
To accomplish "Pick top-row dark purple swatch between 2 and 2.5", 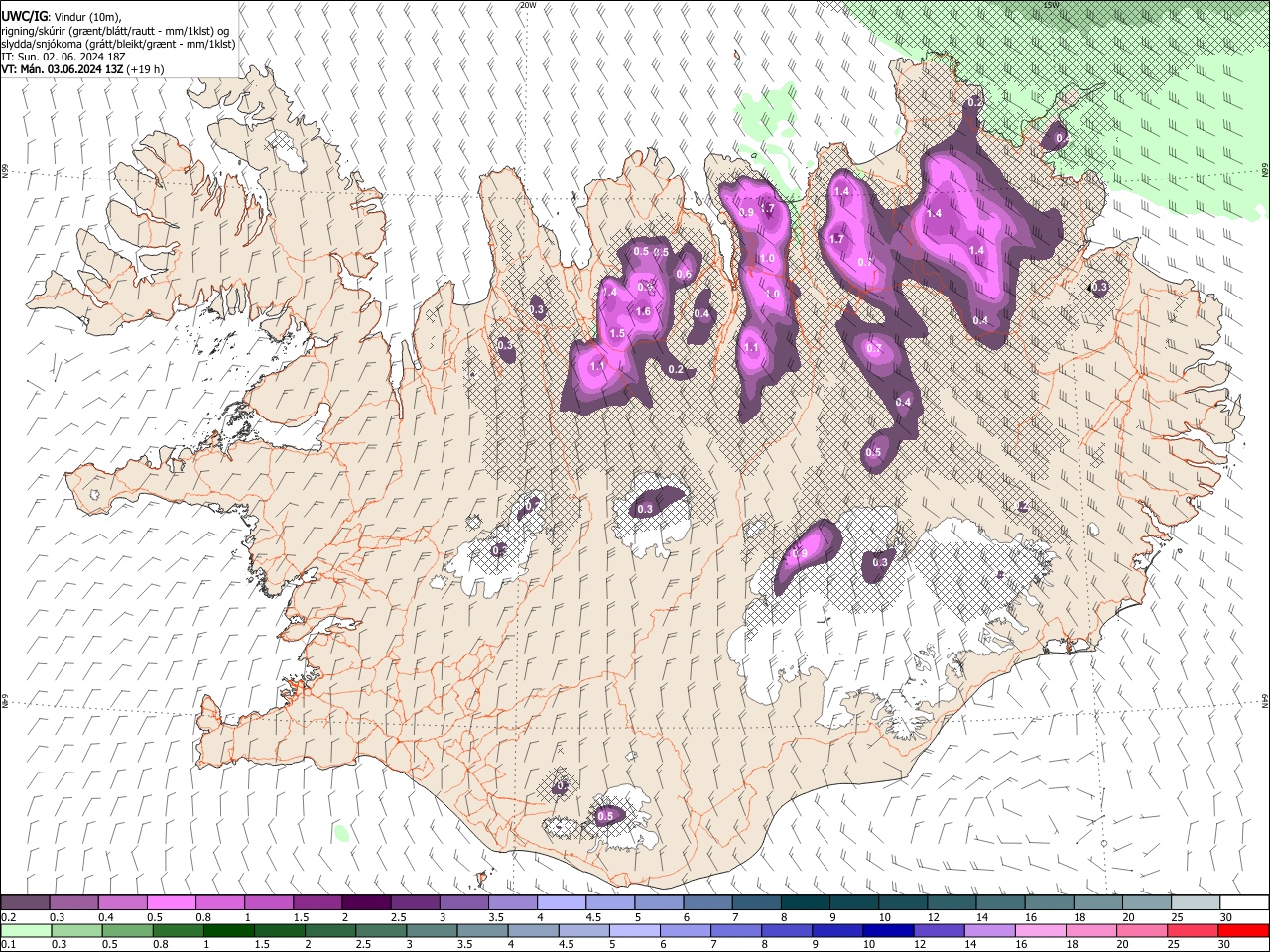I will click(x=365, y=902).
